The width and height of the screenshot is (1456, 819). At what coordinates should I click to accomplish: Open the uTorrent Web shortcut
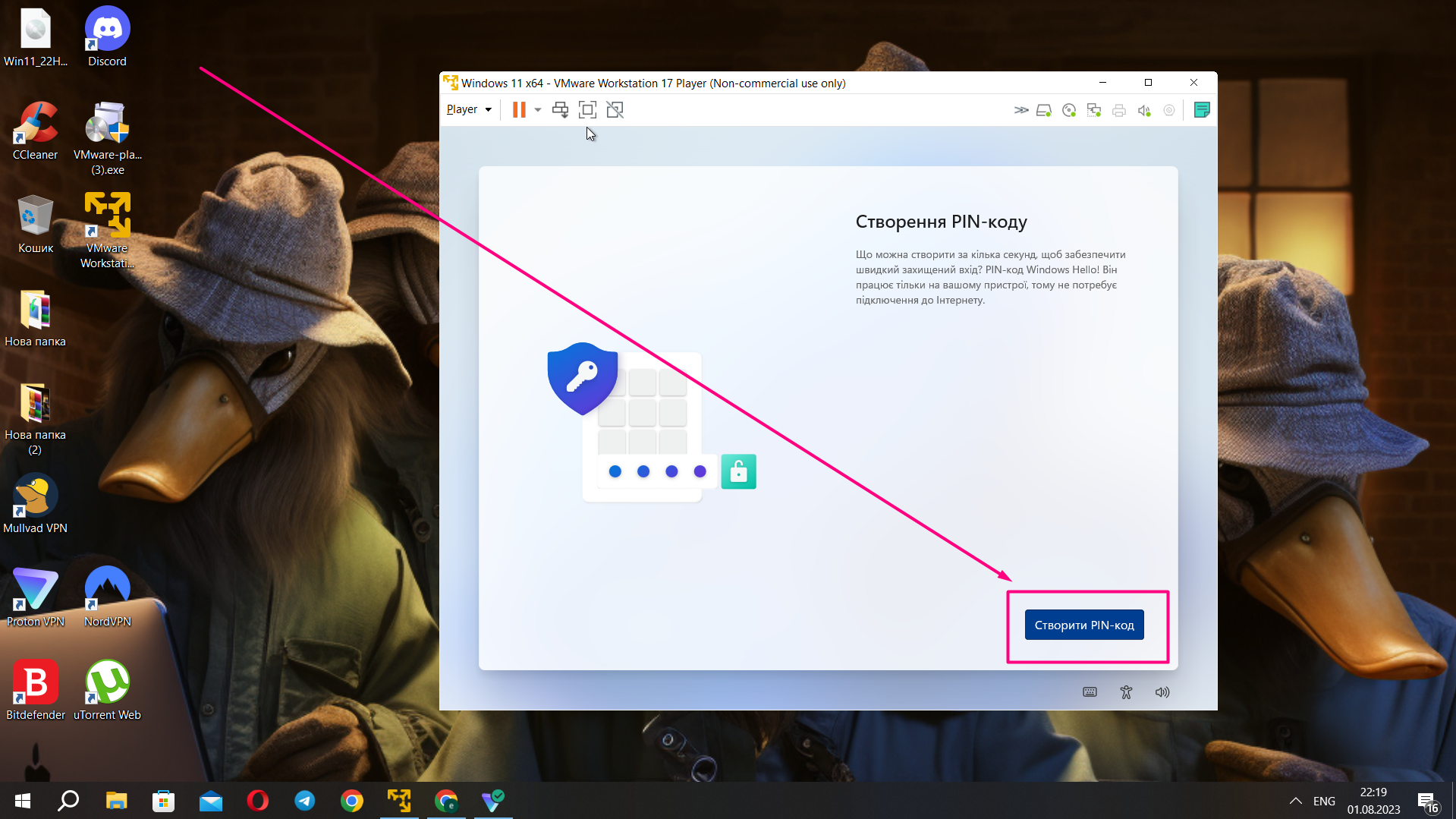coord(107,691)
